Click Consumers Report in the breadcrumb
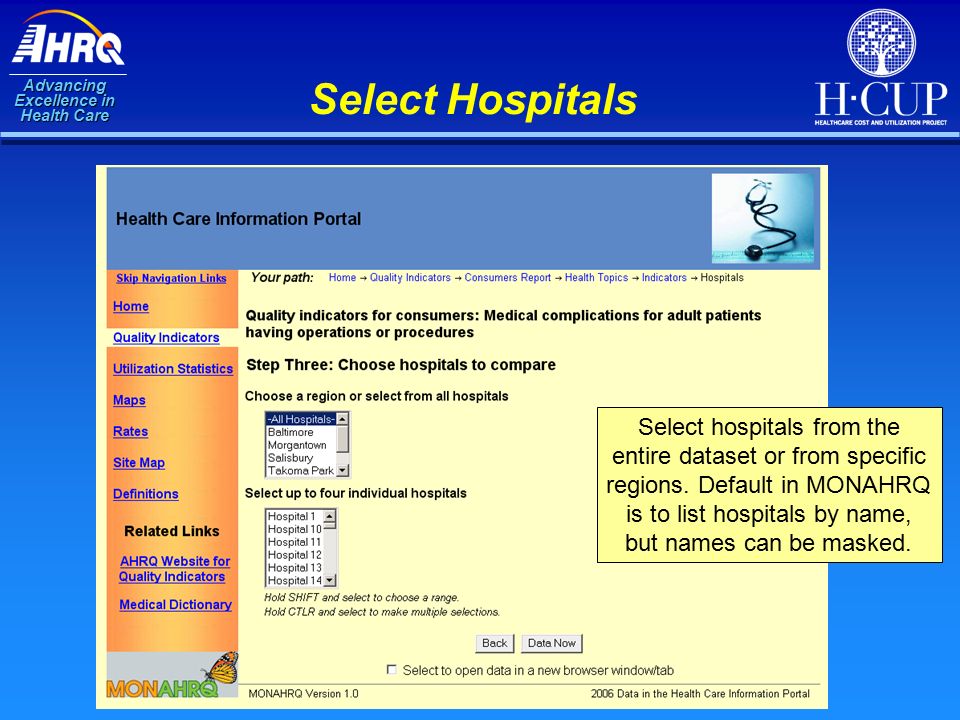The width and height of the screenshot is (960, 720). click(508, 277)
